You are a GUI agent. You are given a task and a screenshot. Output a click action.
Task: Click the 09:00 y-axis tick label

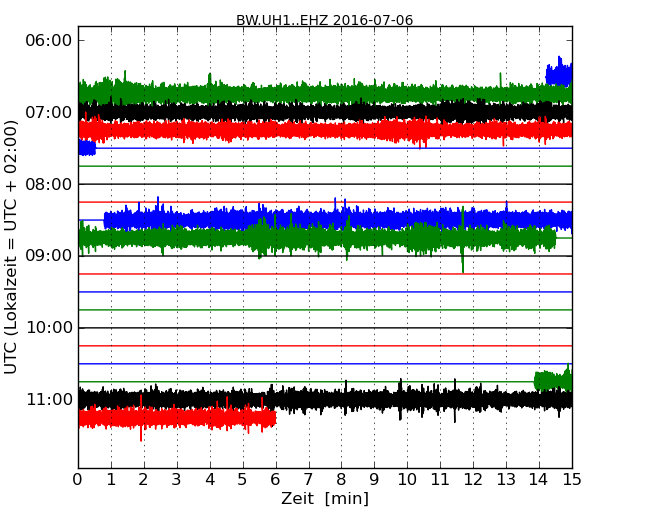(x=47, y=256)
